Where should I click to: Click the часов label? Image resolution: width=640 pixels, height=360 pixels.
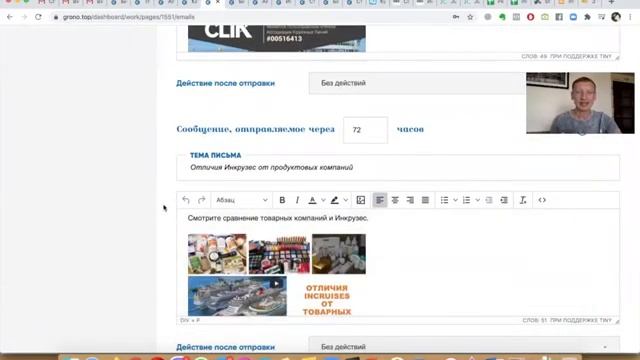(x=410, y=129)
